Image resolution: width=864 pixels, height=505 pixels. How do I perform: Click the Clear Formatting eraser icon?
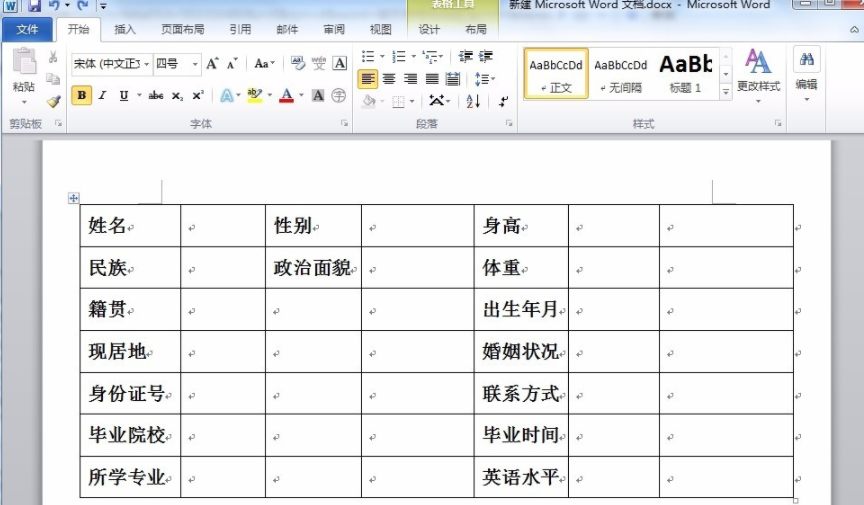298,64
